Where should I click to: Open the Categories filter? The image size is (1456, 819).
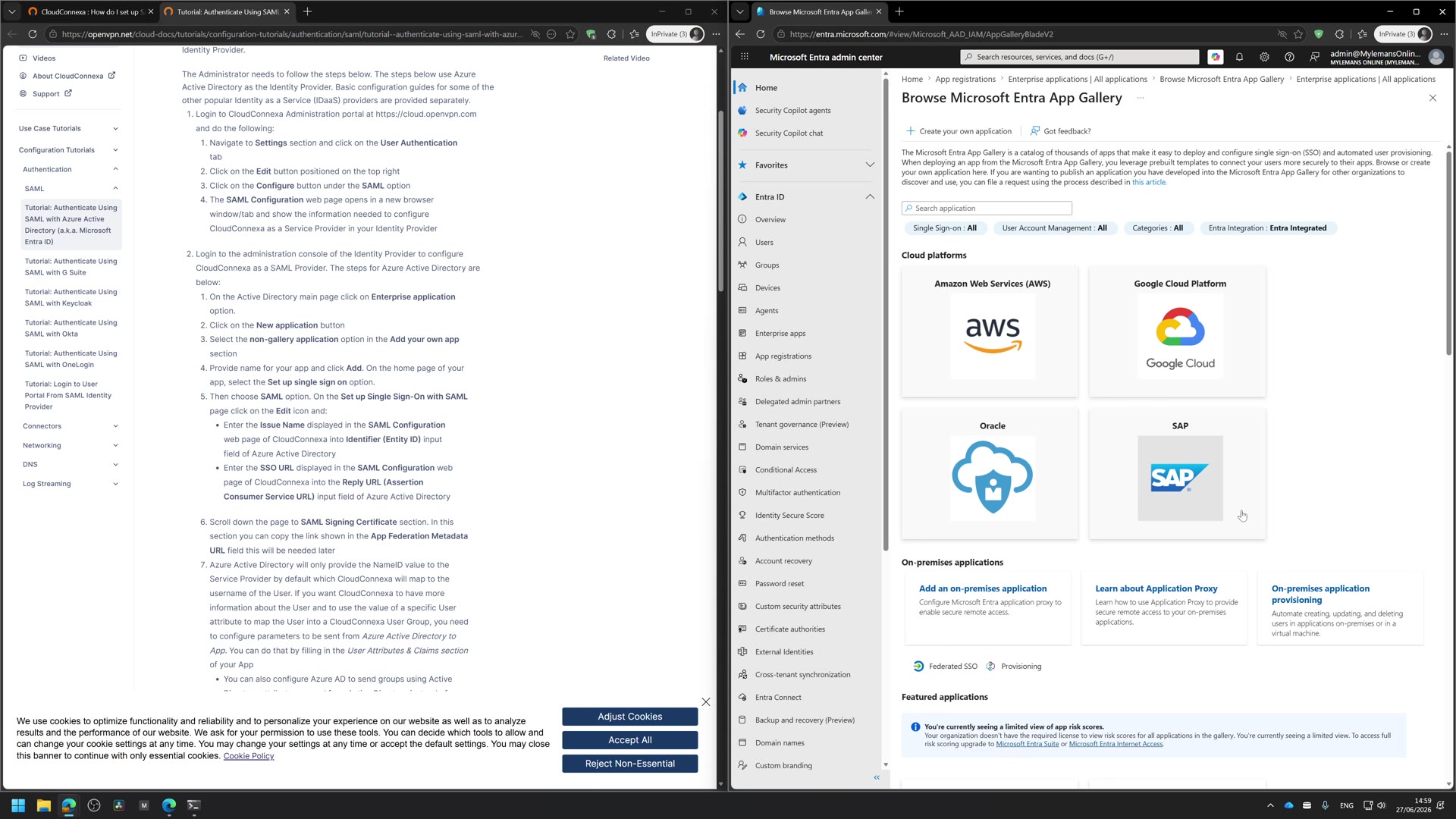point(1157,228)
